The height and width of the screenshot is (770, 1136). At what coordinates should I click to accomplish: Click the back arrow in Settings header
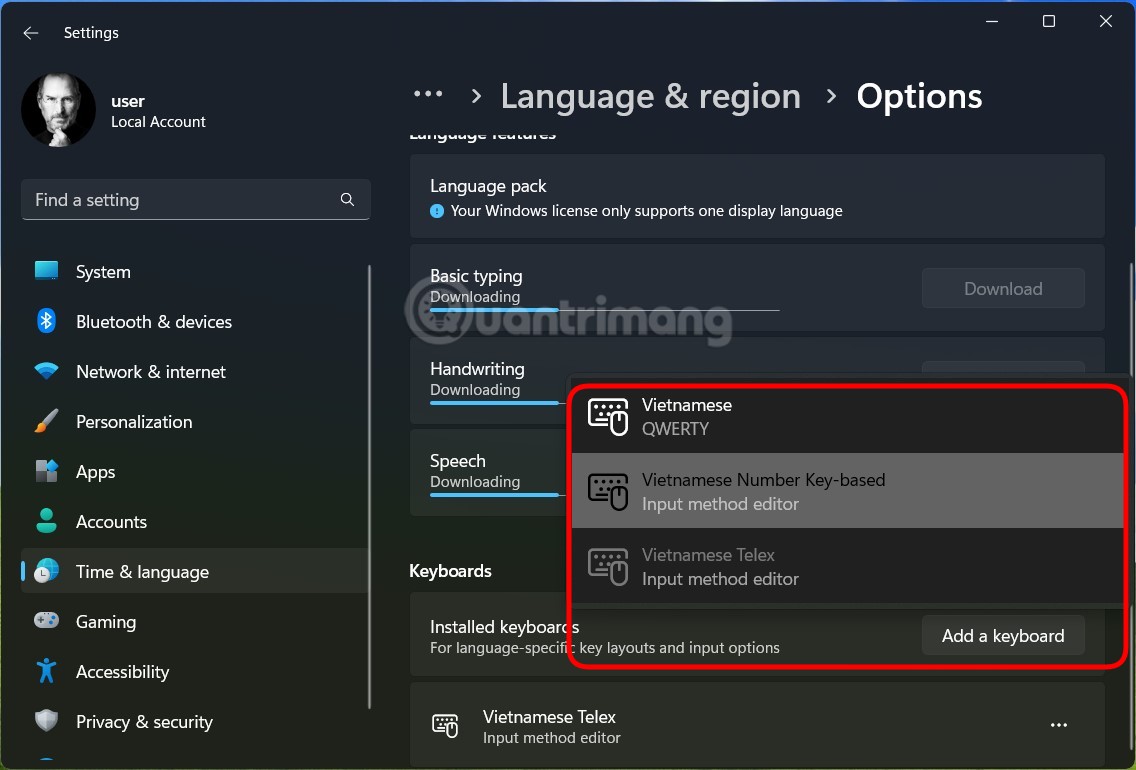[x=31, y=33]
